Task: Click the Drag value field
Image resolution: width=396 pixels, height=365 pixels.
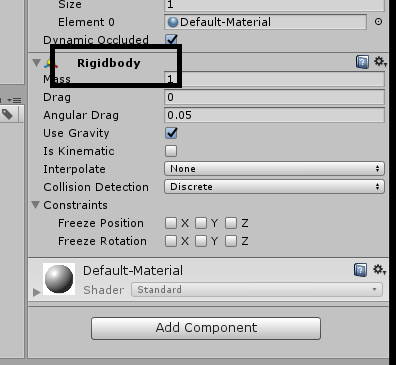Action: (274, 97)
